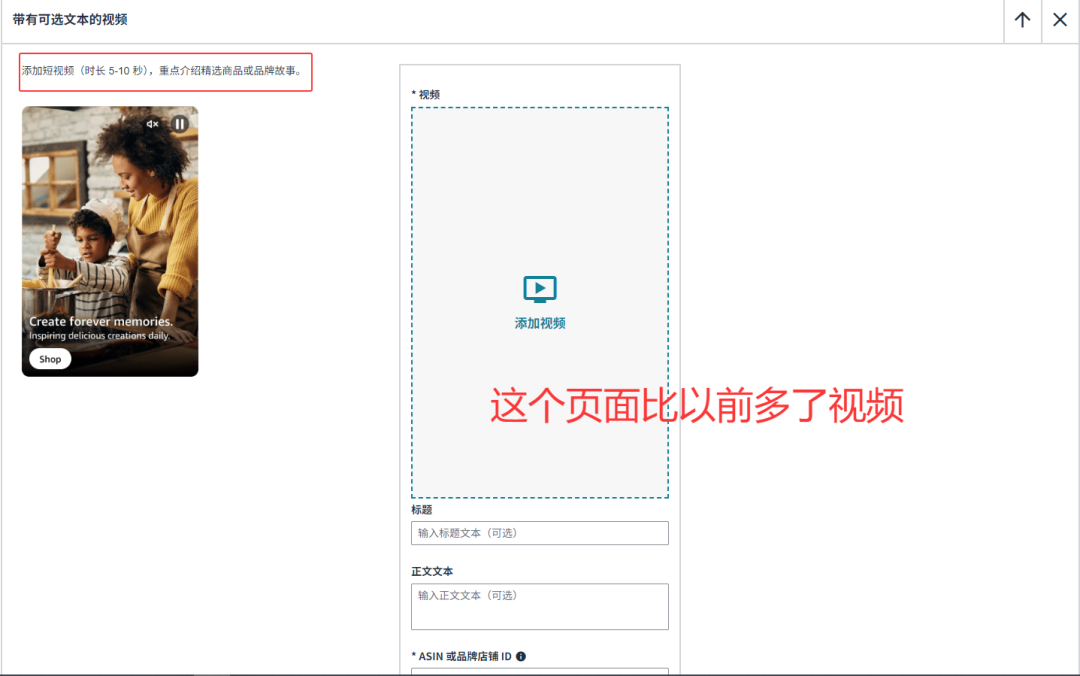Toggle playback on the kitchen video preview
1080x676 pixels.
[179, 124]
